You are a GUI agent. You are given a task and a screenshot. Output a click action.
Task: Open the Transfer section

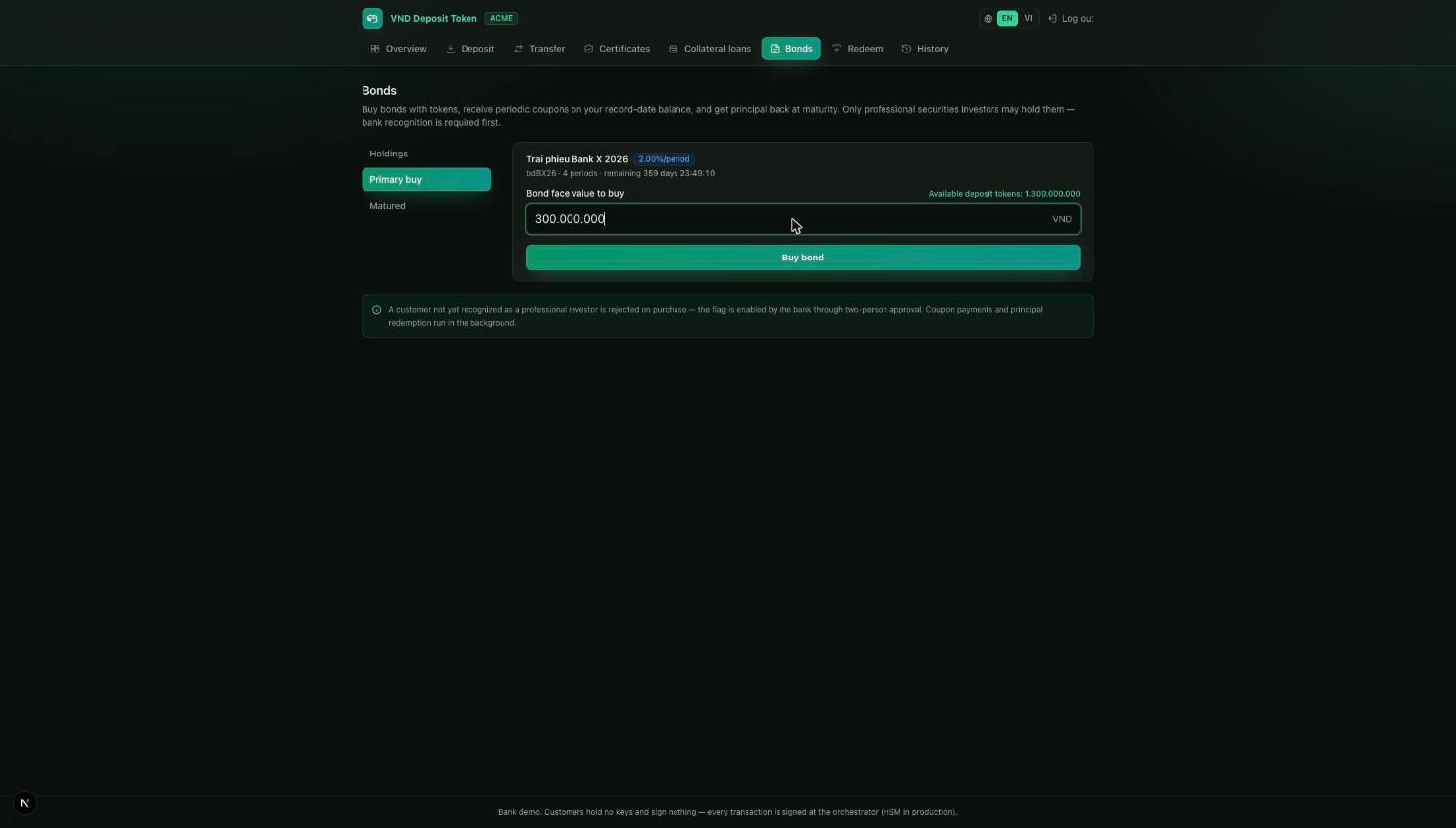click(539, 49)
